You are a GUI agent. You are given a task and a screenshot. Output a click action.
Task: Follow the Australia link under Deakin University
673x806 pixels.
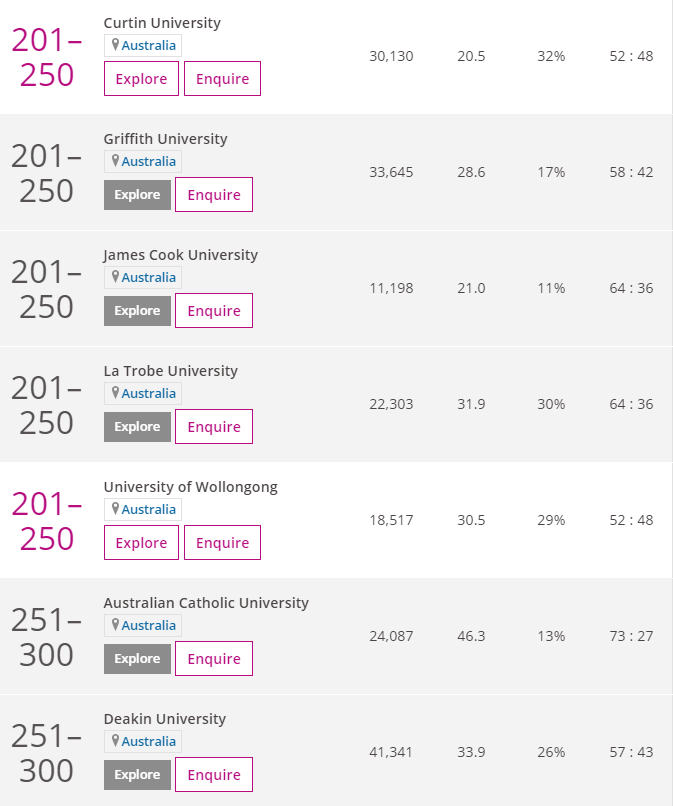click(149, 741)
